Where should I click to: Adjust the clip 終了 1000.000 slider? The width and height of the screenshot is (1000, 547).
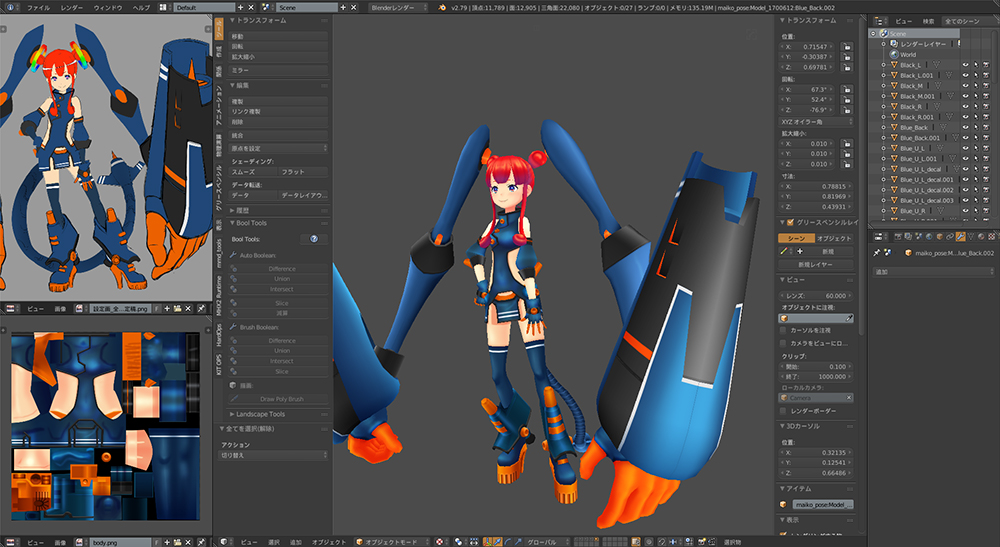click(x=816, y=377)
